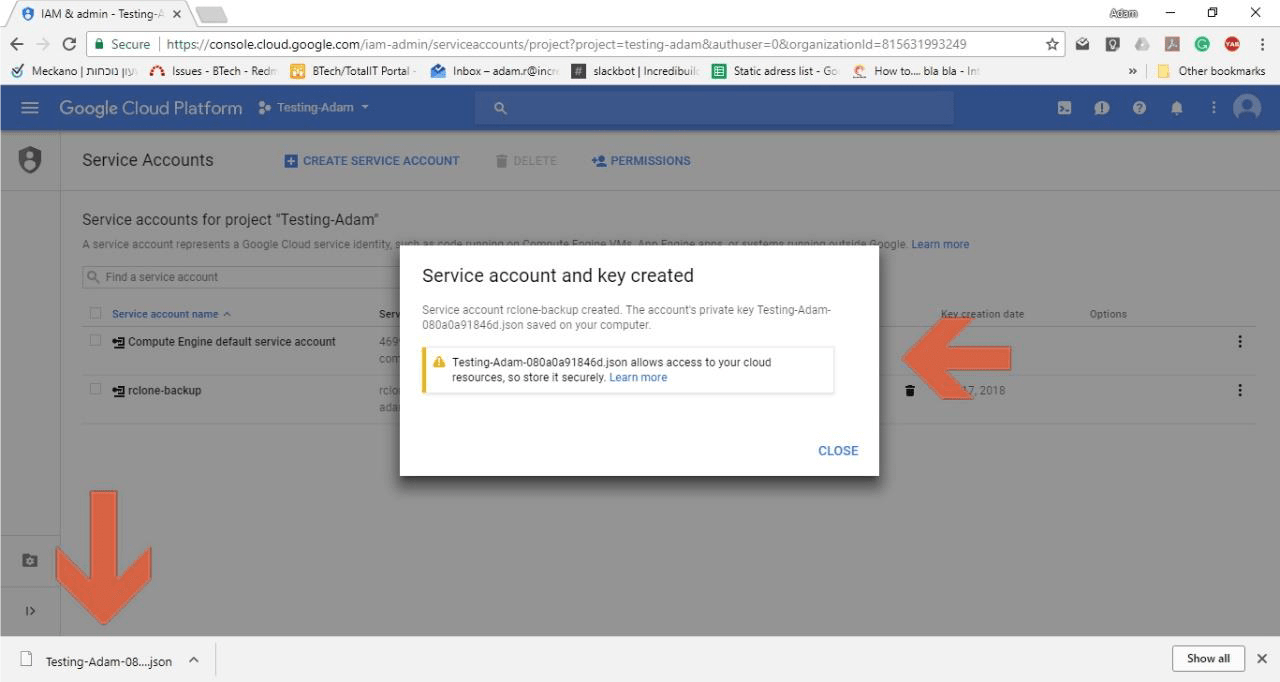Open options for Compute Engine default account
This screenshot has width=1280, height=682.
click(x=1240, y=342)
